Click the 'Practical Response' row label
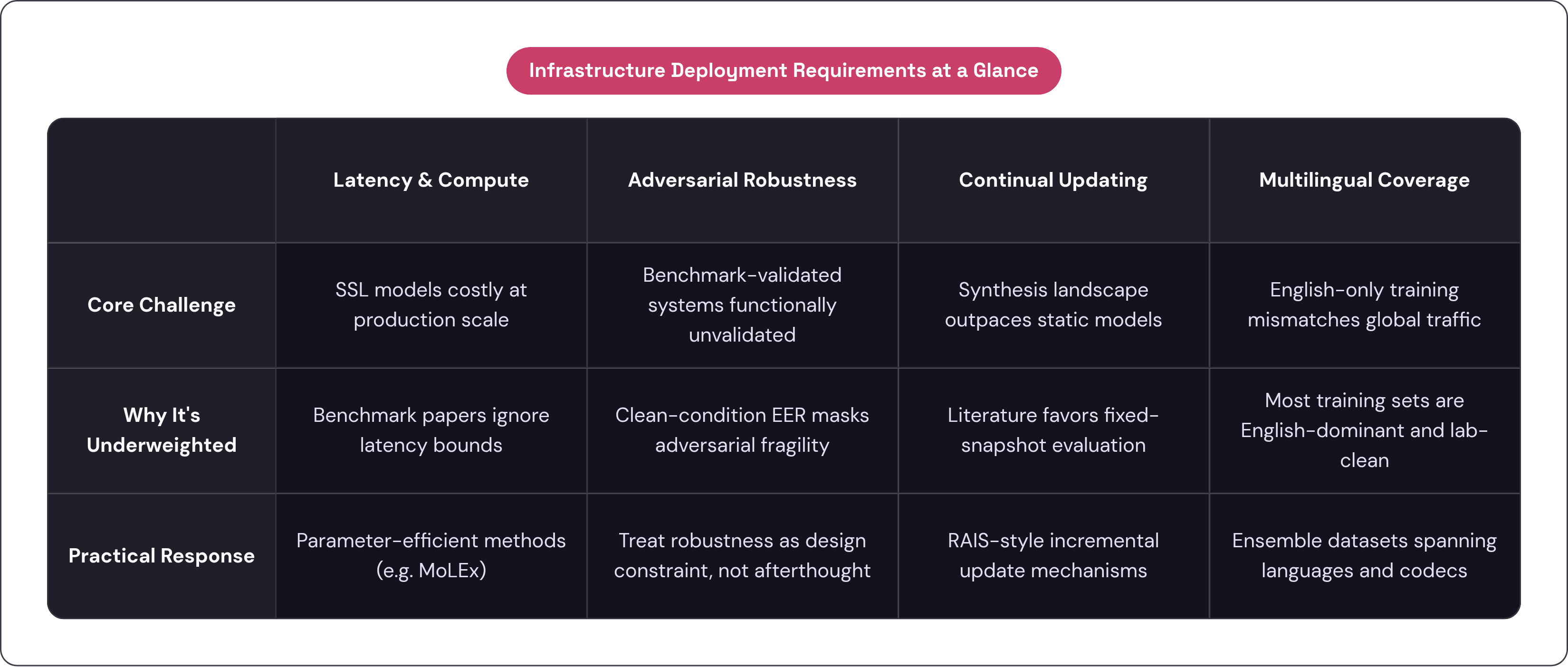 click(161, 556)
